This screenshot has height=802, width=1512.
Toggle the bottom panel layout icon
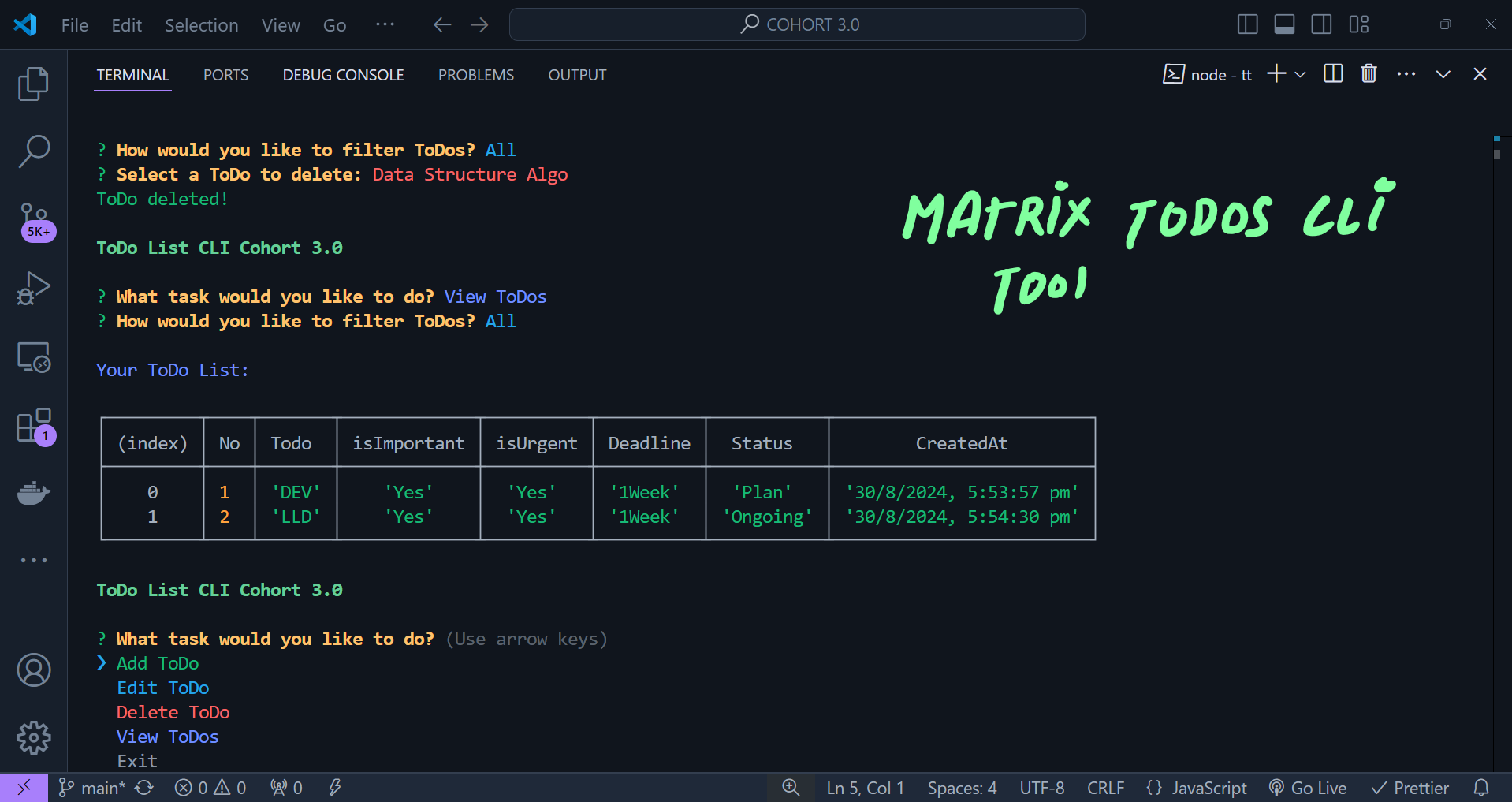coord(1284,24)
